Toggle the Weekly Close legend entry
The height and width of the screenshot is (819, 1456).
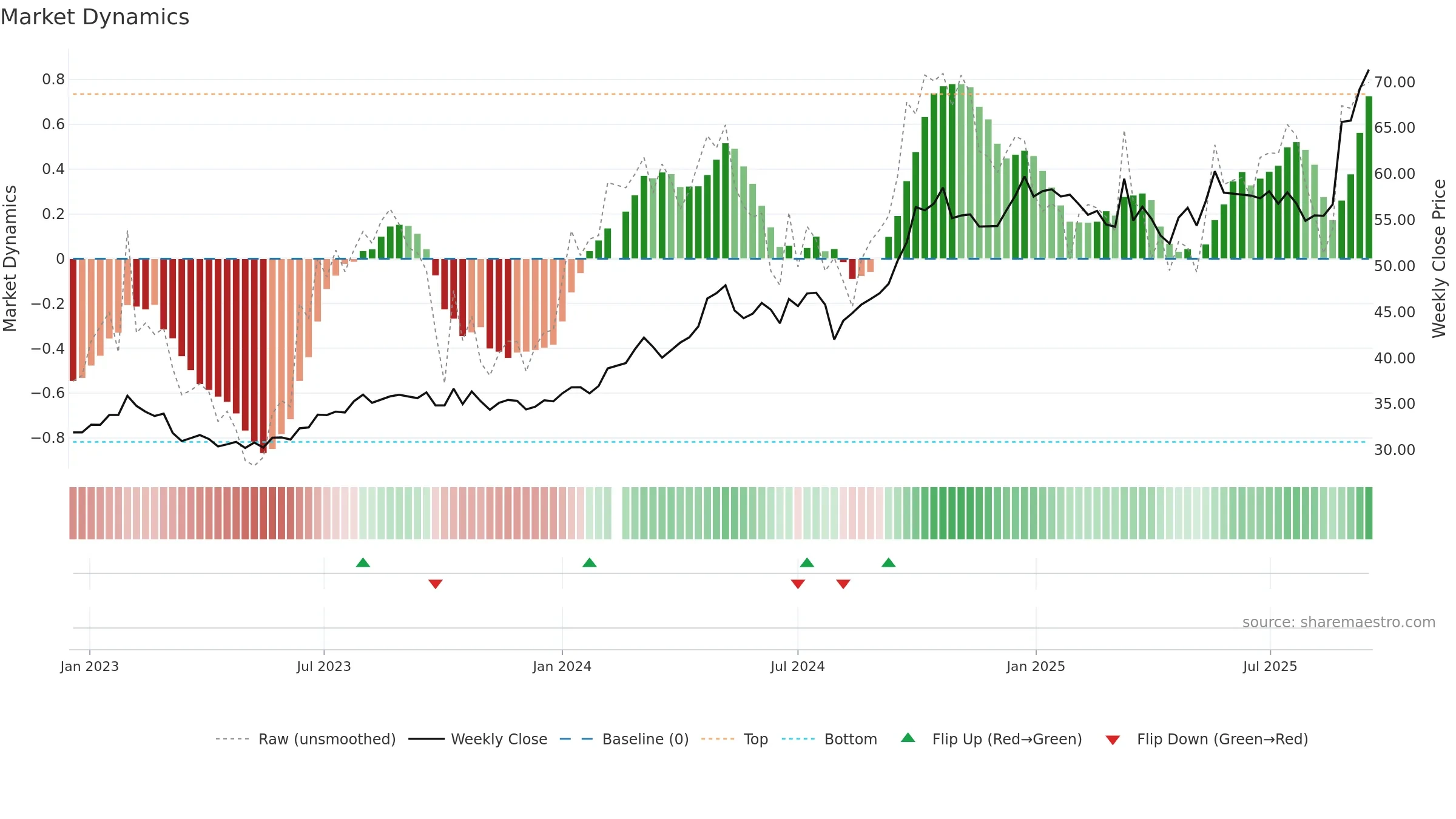point(478,739)
